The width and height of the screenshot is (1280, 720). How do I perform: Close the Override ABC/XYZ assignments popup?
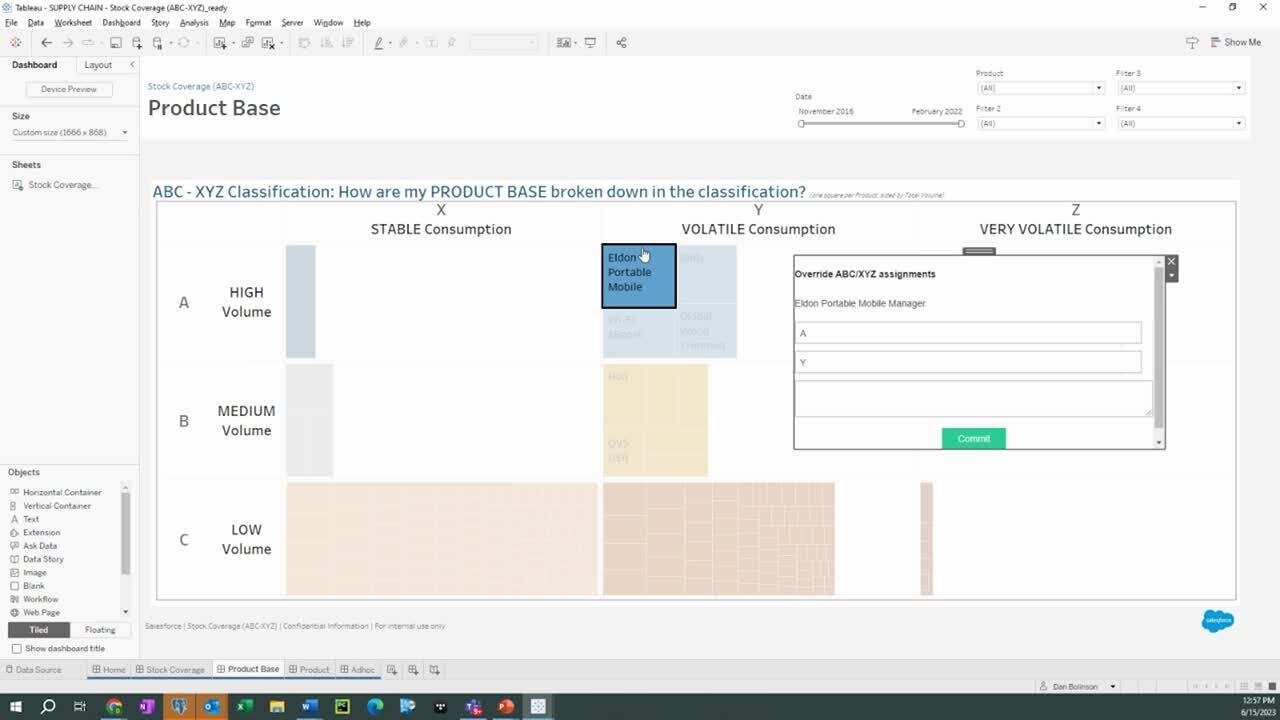1171,261
